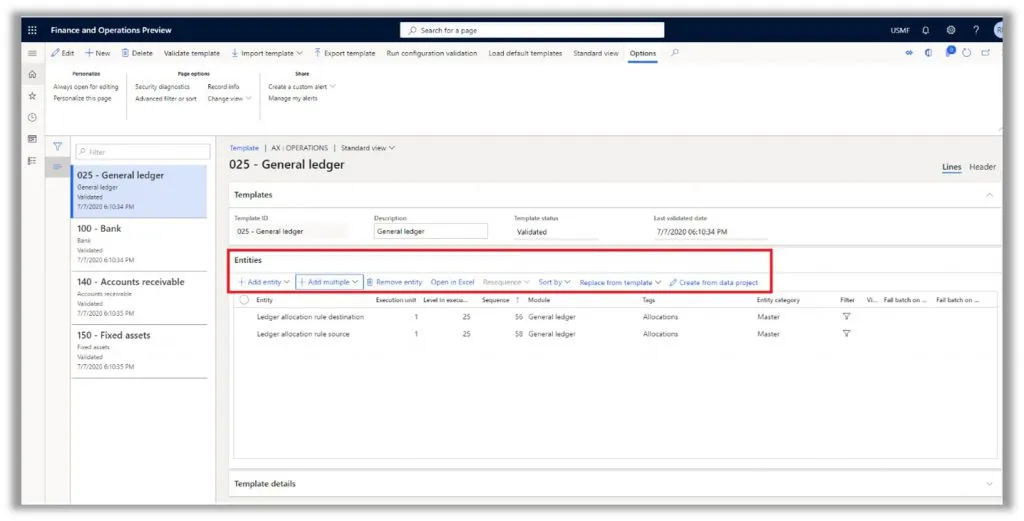This screenshot has width=1024, height=521.
Task: Click Standard view in action pane
Action: (x=596, y=54)
